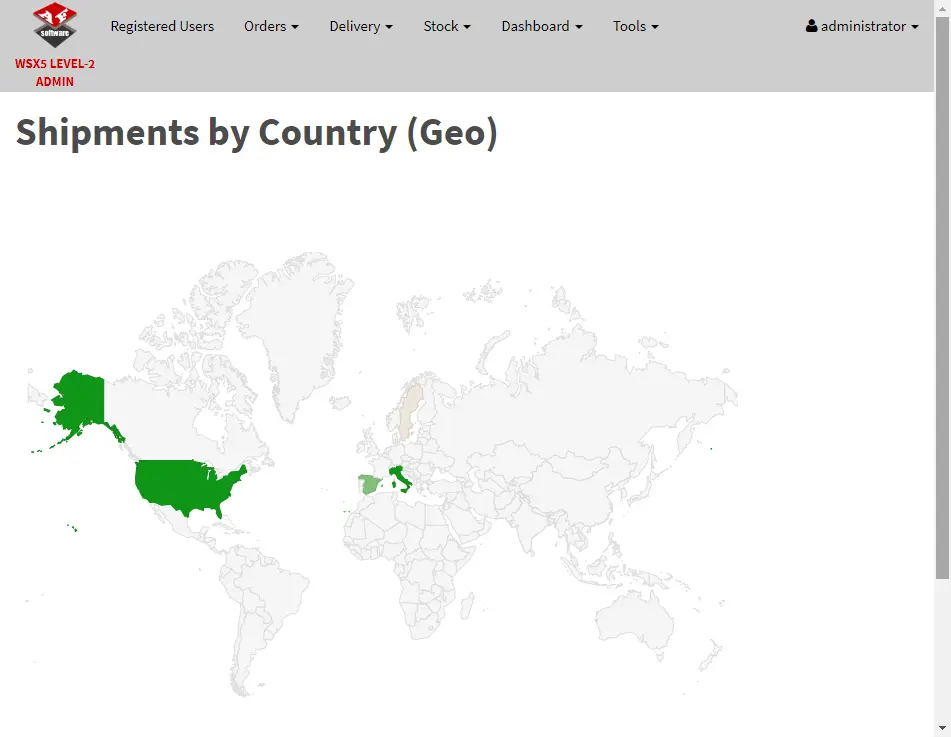Click the Hawaii islands on the map

pos(72,528)
